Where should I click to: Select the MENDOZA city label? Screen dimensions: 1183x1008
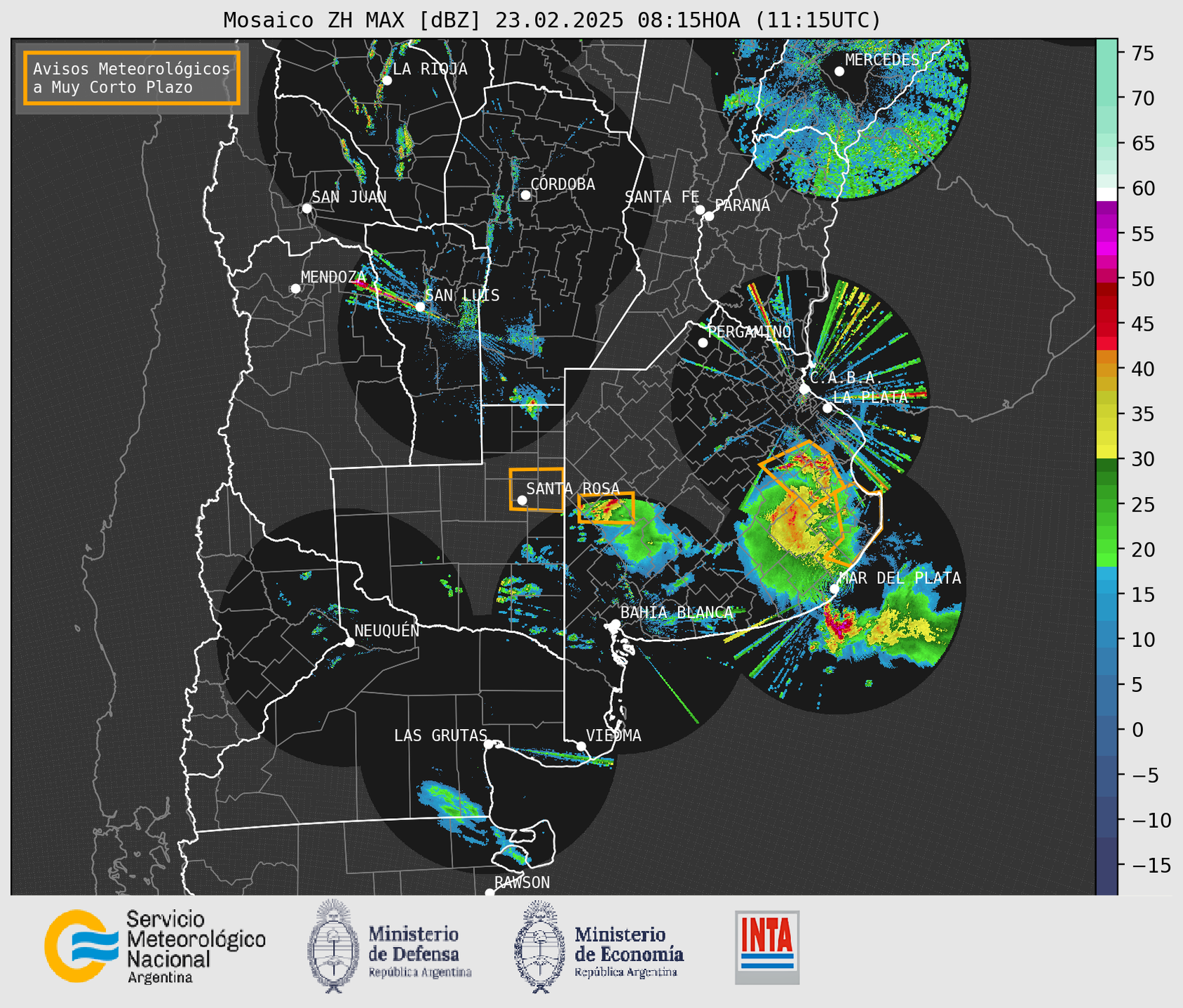[x=333, y=277]
